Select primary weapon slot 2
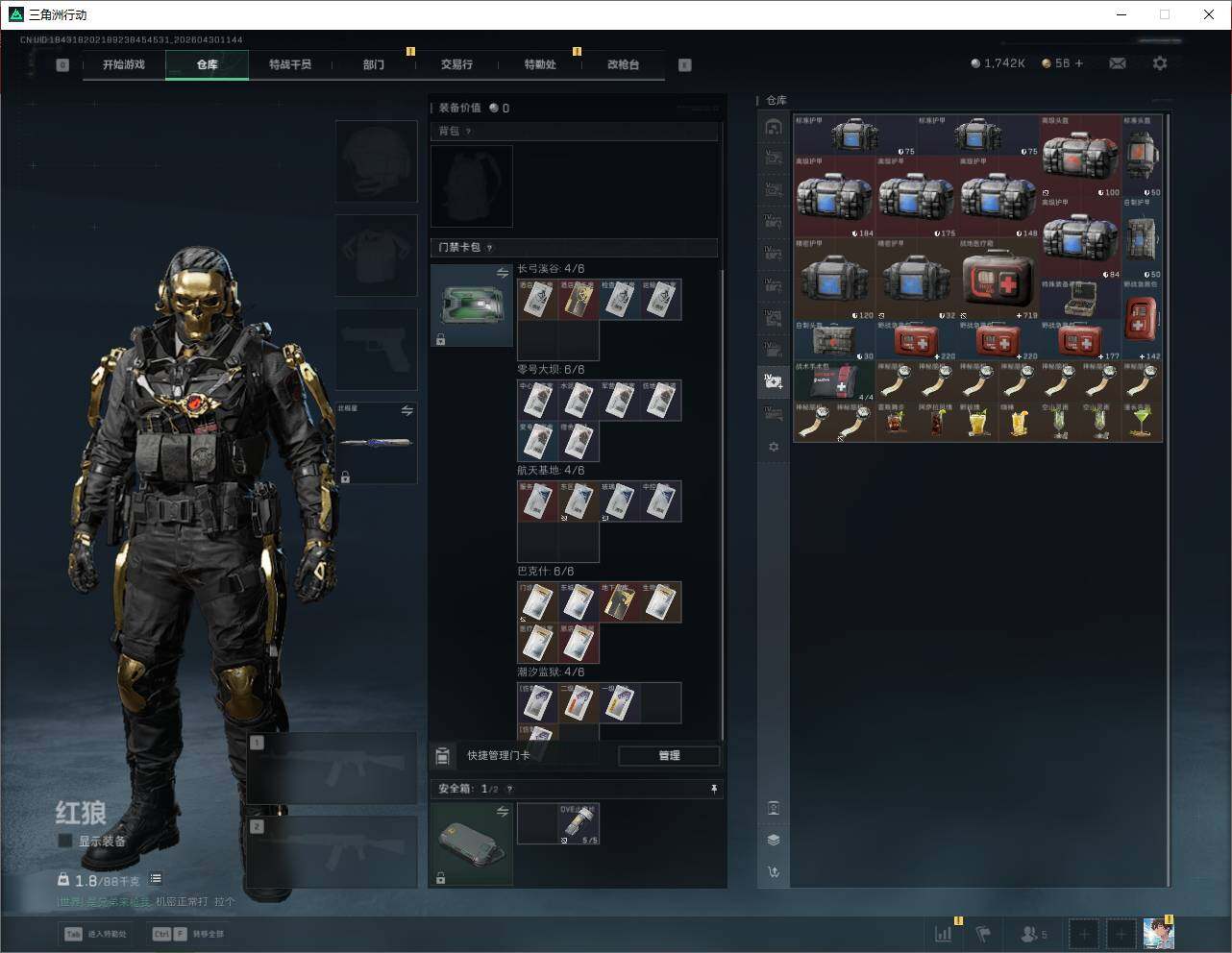The height and width of the screenshot is (953, 1232). 333,853
